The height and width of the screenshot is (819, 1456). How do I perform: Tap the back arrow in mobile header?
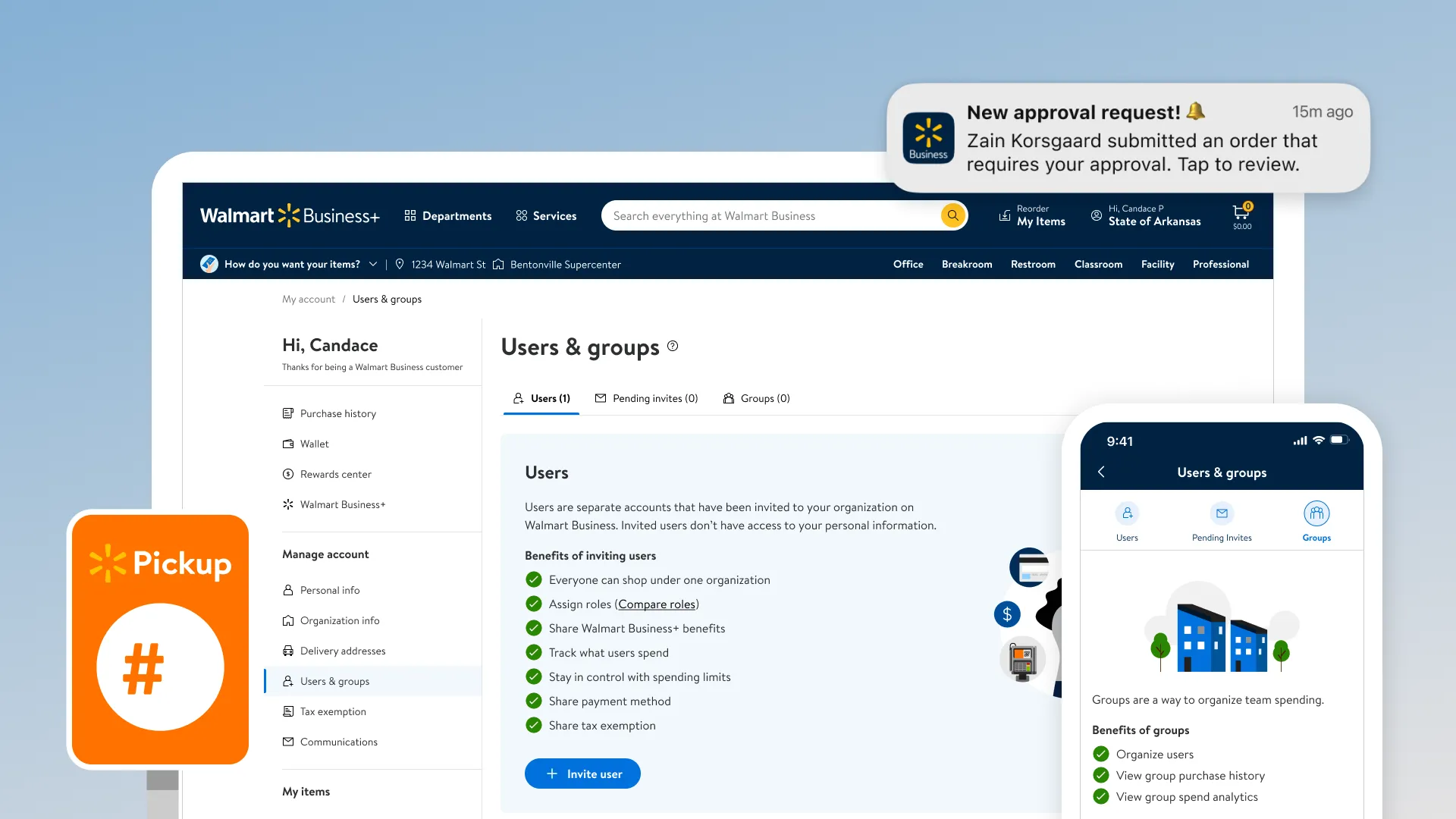[1102, 472]
